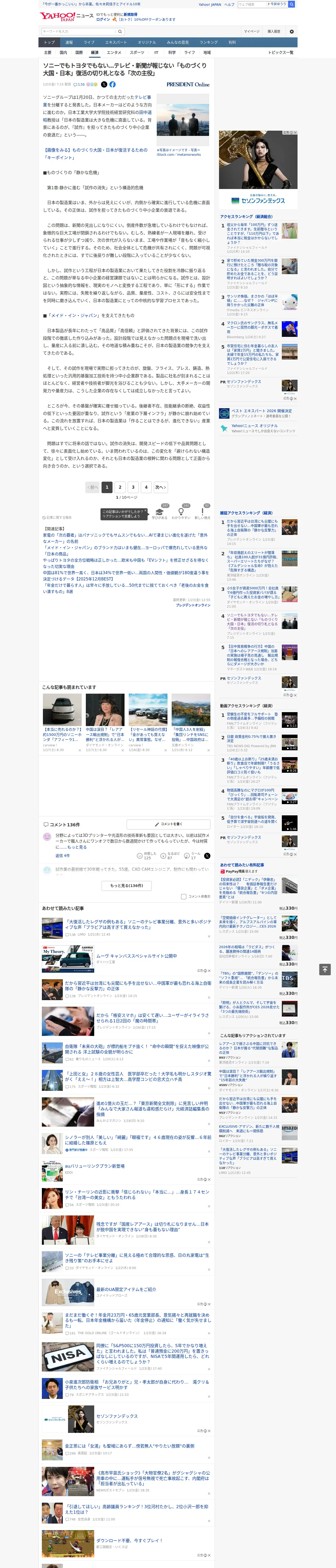This screenshot has width=336, height=1568.
Task: Click the magnifier icon beside the keyword field
Action: pyautogui.click(x=120, y=31)
